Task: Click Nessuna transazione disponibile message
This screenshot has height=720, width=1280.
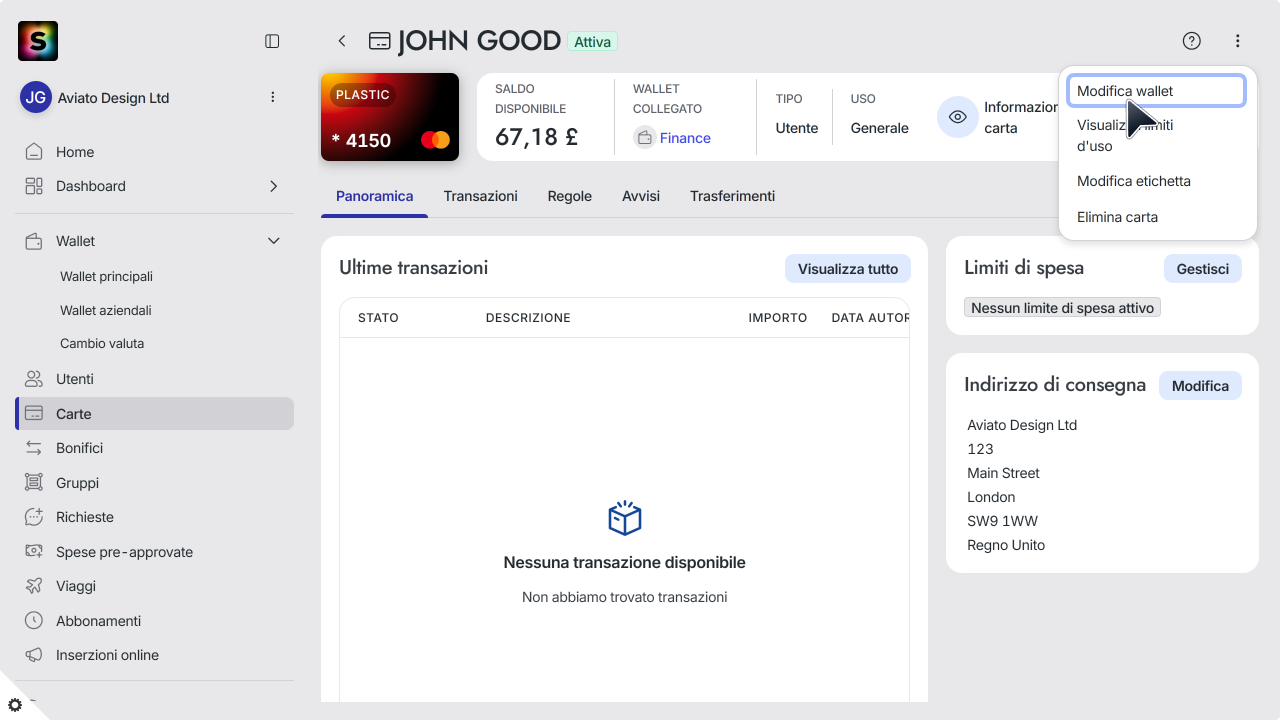Action: coord(624,563)
